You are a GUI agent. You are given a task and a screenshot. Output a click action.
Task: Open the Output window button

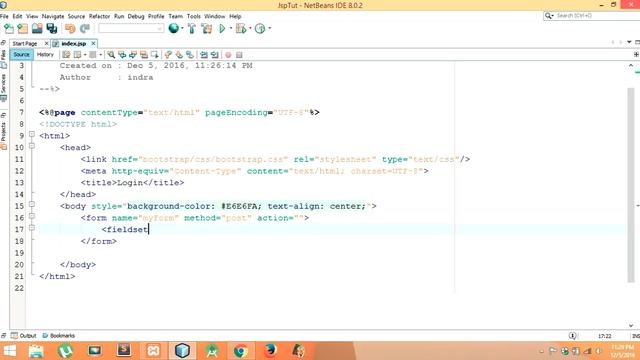click(x=24, y=336)
